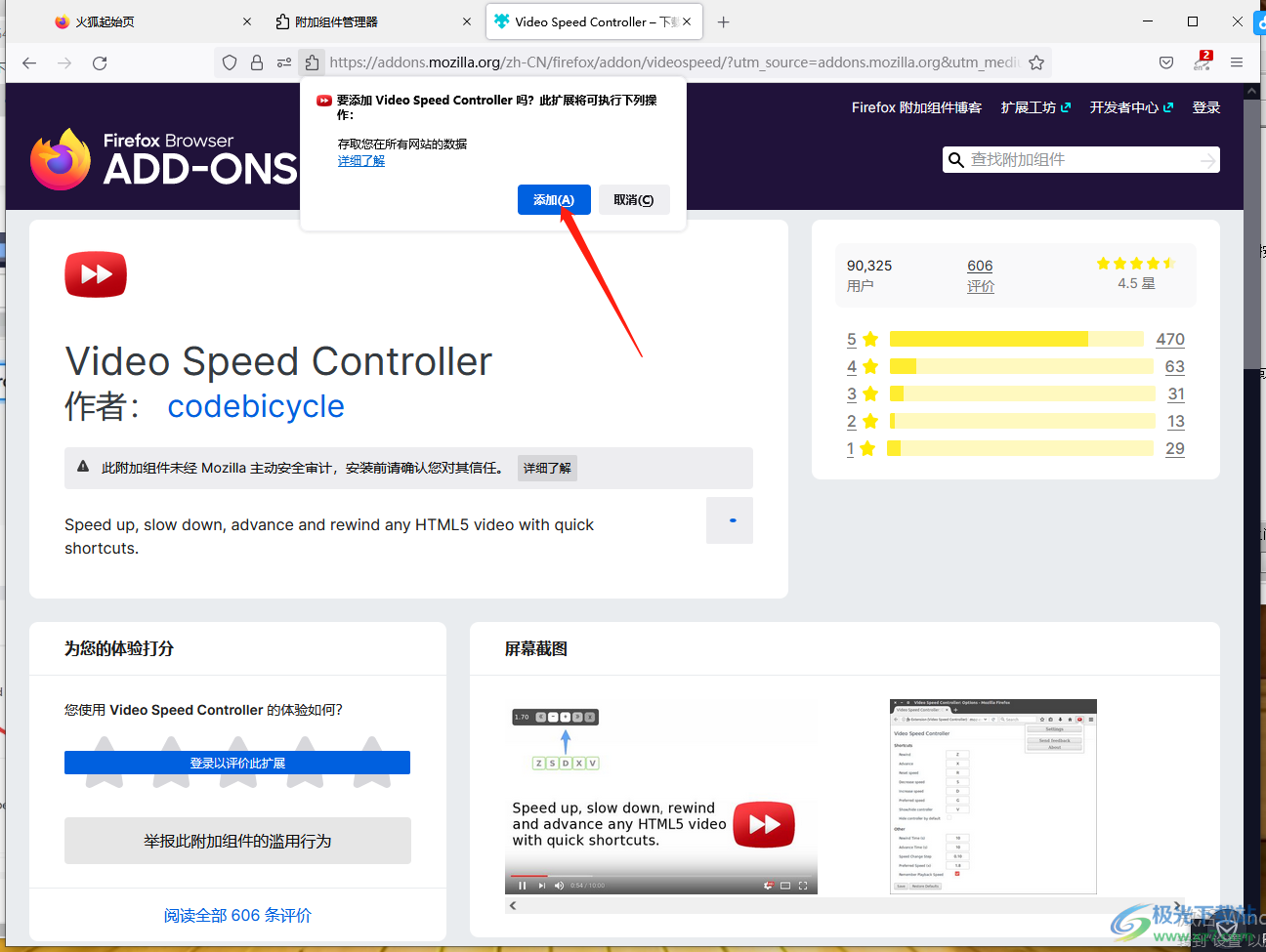1266x952 pixels.
Task: Click 登录以评价此扩展 button
Action: tap(237, 763)
